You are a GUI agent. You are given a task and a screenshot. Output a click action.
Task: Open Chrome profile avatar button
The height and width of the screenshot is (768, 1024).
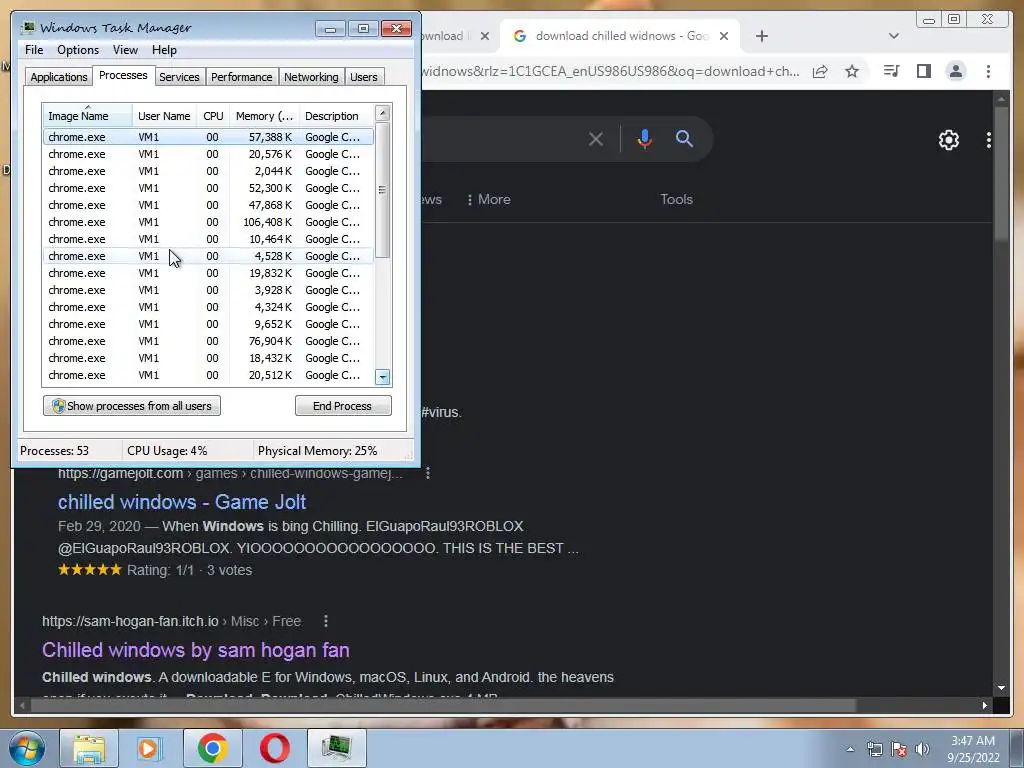[955, 71]
